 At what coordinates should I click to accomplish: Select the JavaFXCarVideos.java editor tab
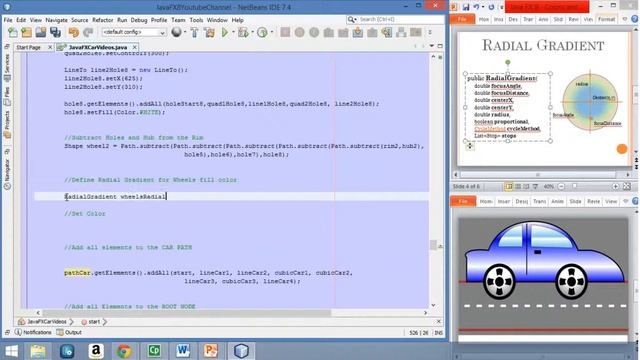(98, 47)
